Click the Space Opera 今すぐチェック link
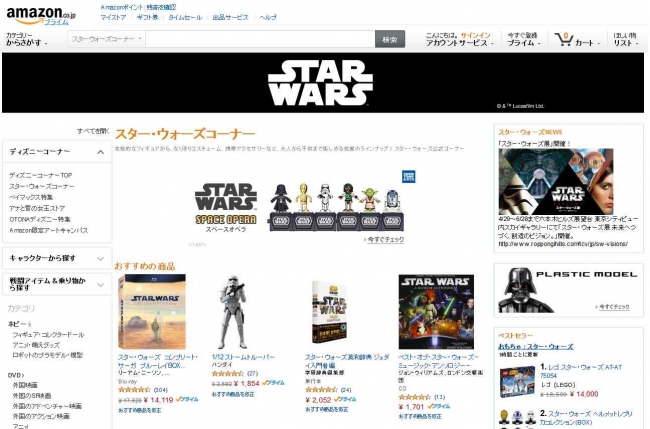The image size is (650, 429). [386, 240]
